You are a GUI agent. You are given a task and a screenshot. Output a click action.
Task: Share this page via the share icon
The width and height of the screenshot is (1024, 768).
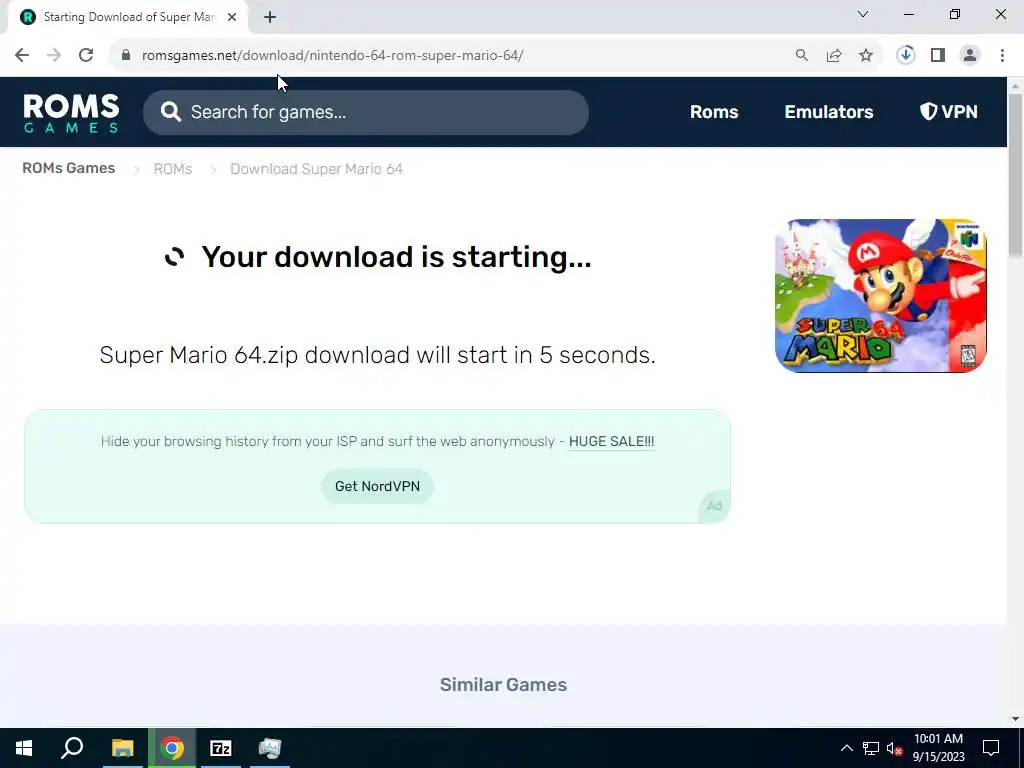pyautogui.click(x=834, y=56)
